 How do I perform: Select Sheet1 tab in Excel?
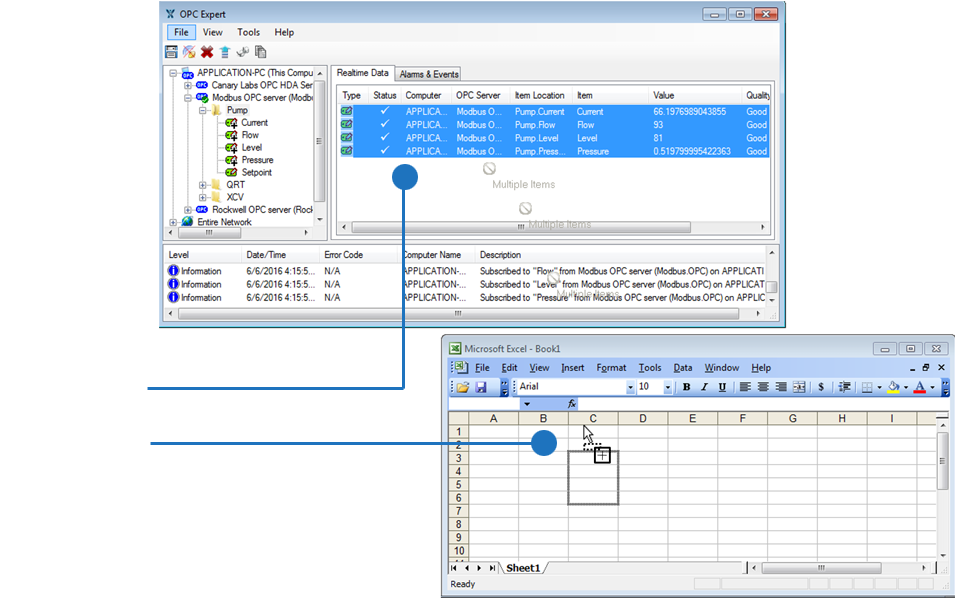(524, 567)
